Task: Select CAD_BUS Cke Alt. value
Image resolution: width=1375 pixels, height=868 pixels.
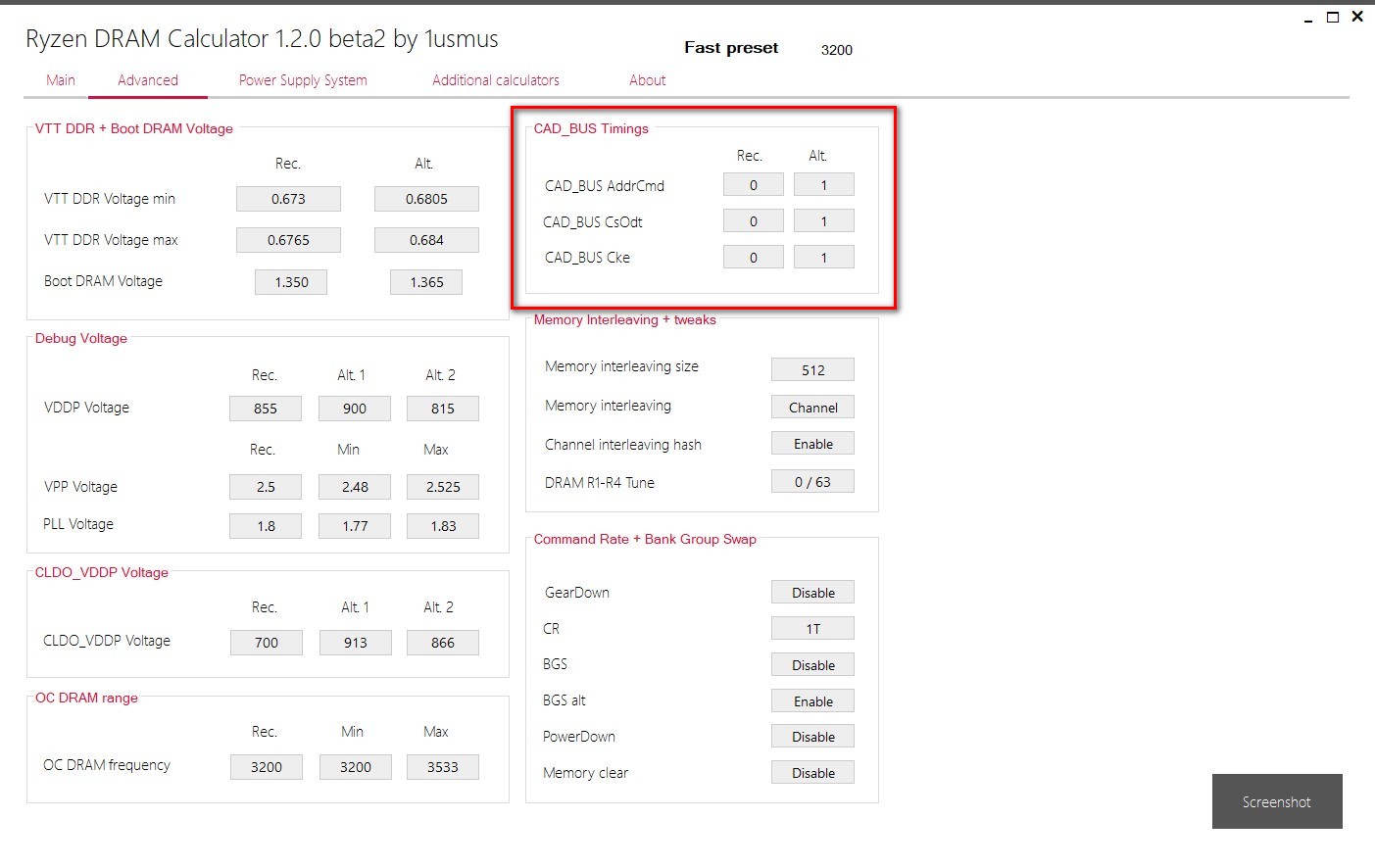Action: (x=824, y=258)
